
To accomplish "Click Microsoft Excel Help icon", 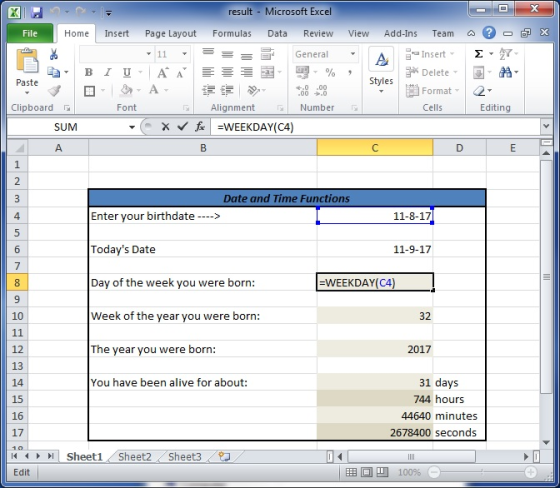I will click(489, 33).
